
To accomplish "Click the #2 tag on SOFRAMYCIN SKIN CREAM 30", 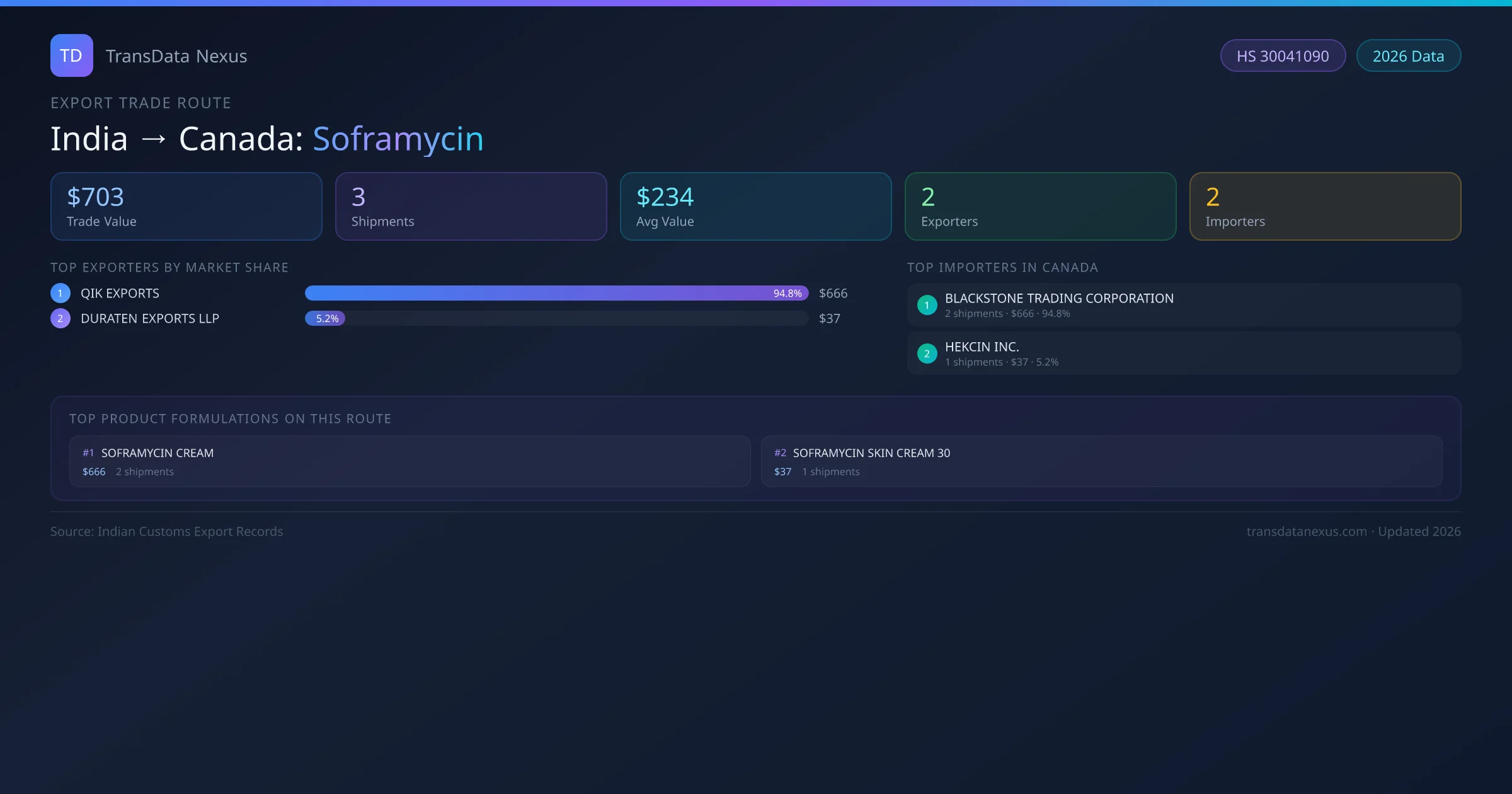I will pyautogui.click(x=780, y=453).
